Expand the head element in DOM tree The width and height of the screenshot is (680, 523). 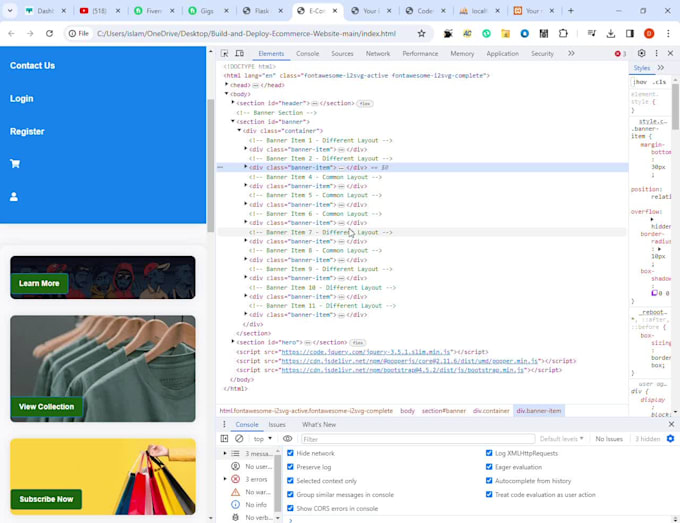(227, 85)
